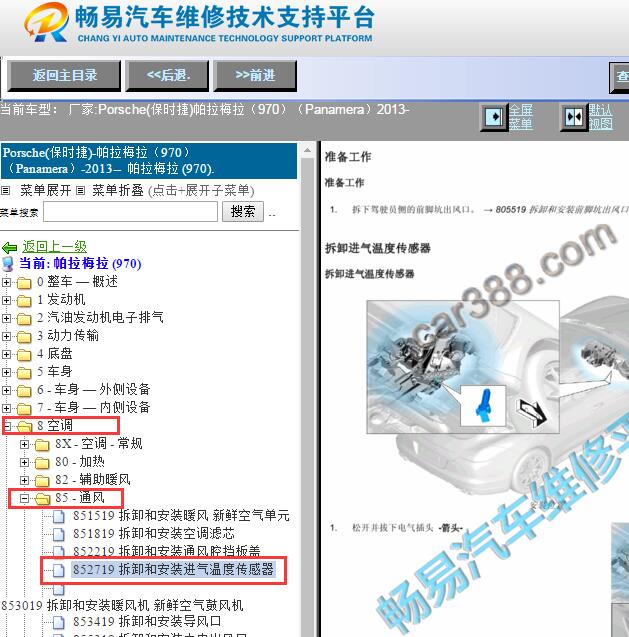The width and height of the screenshot is (629, 637).
Task: Open 853019 拆卸和安装暖风机 新鲜空气鼓风机
Action: 122,605
